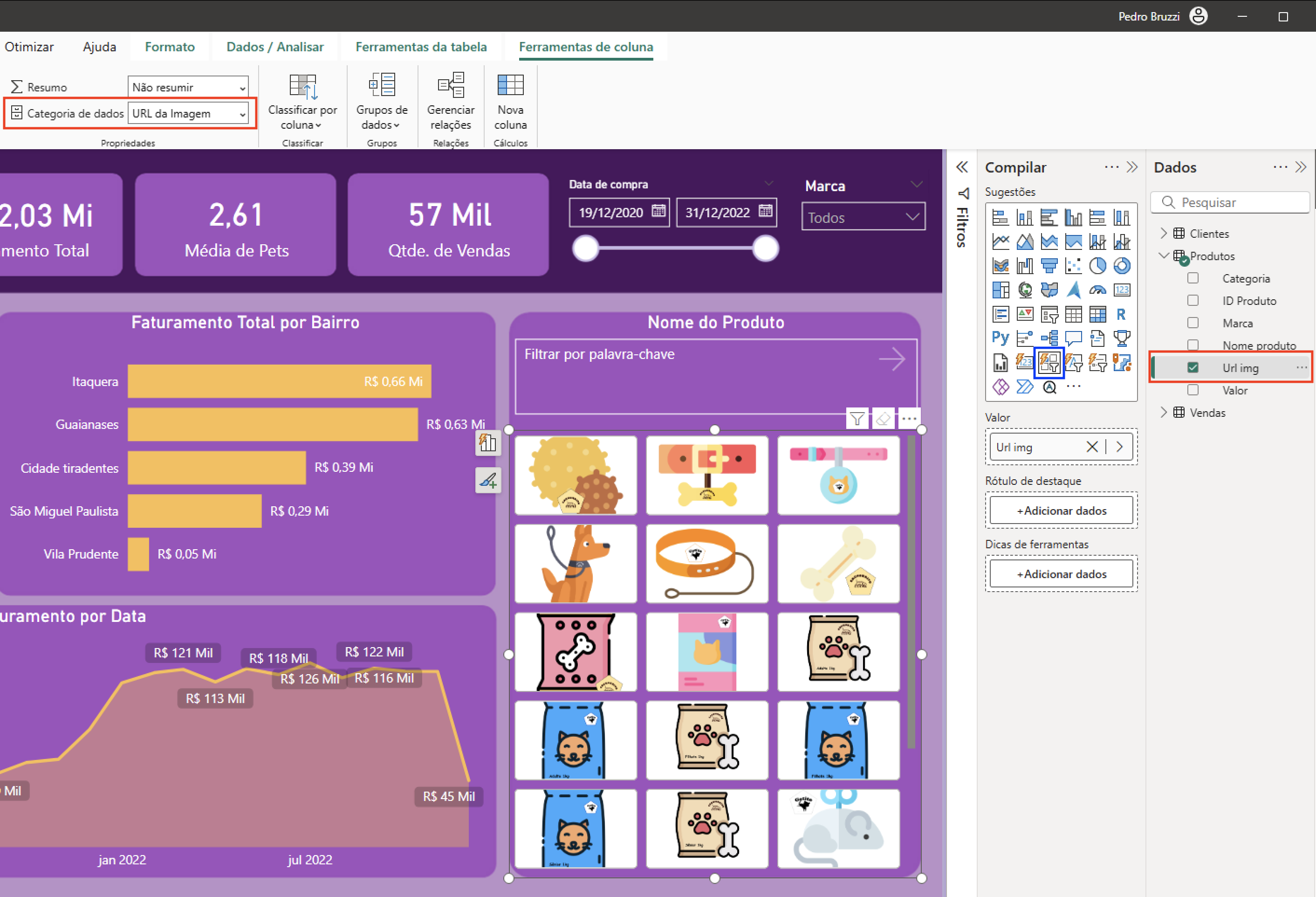Click the filter icon above image grid
The height and width of the screenshot is (897, 1316).
[x=857, y=419]
